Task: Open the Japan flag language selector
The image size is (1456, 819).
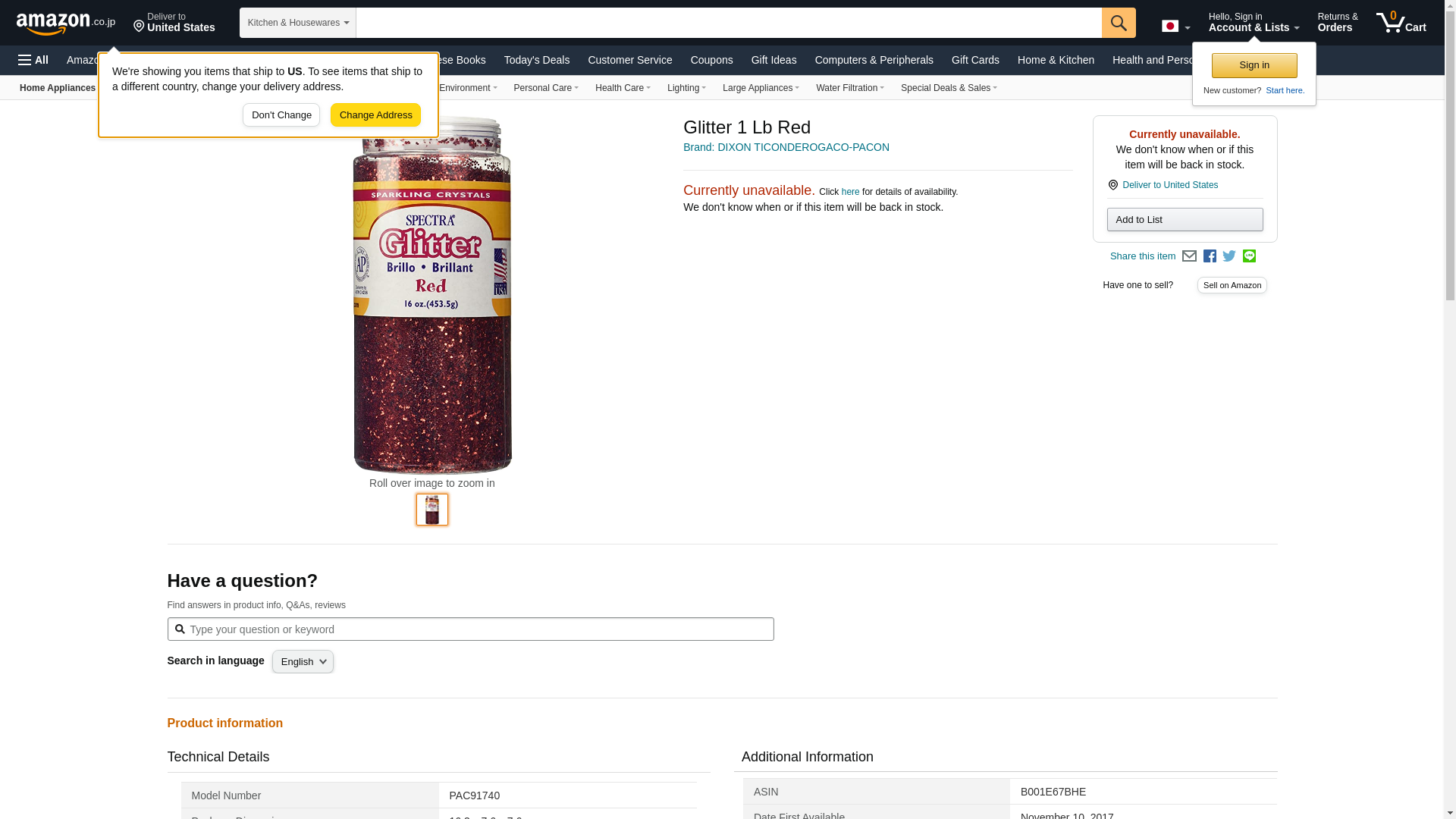Action: (1175, 27)
